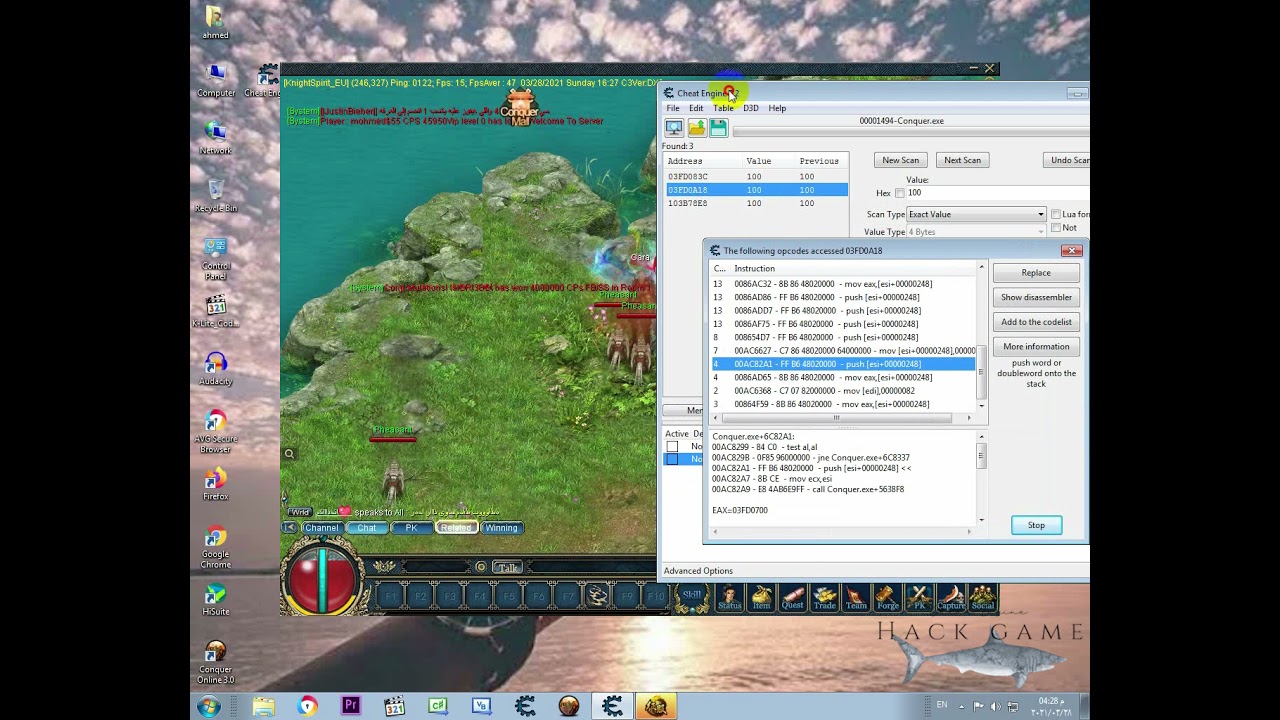Viewport: 1280px width, 720px height.
Task: Click Add to the codelist button
Action: tap(1036, 322)
